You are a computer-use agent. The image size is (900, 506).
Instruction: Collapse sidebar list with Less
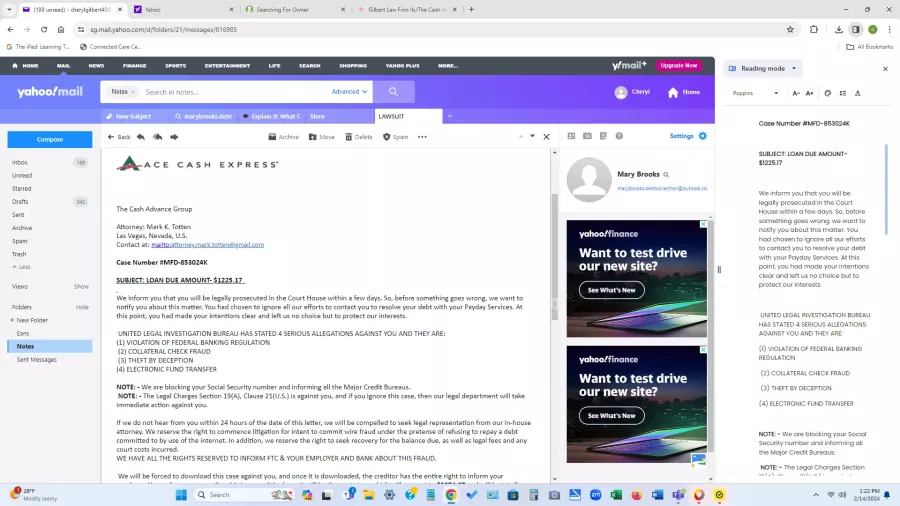tap(21, 267)
